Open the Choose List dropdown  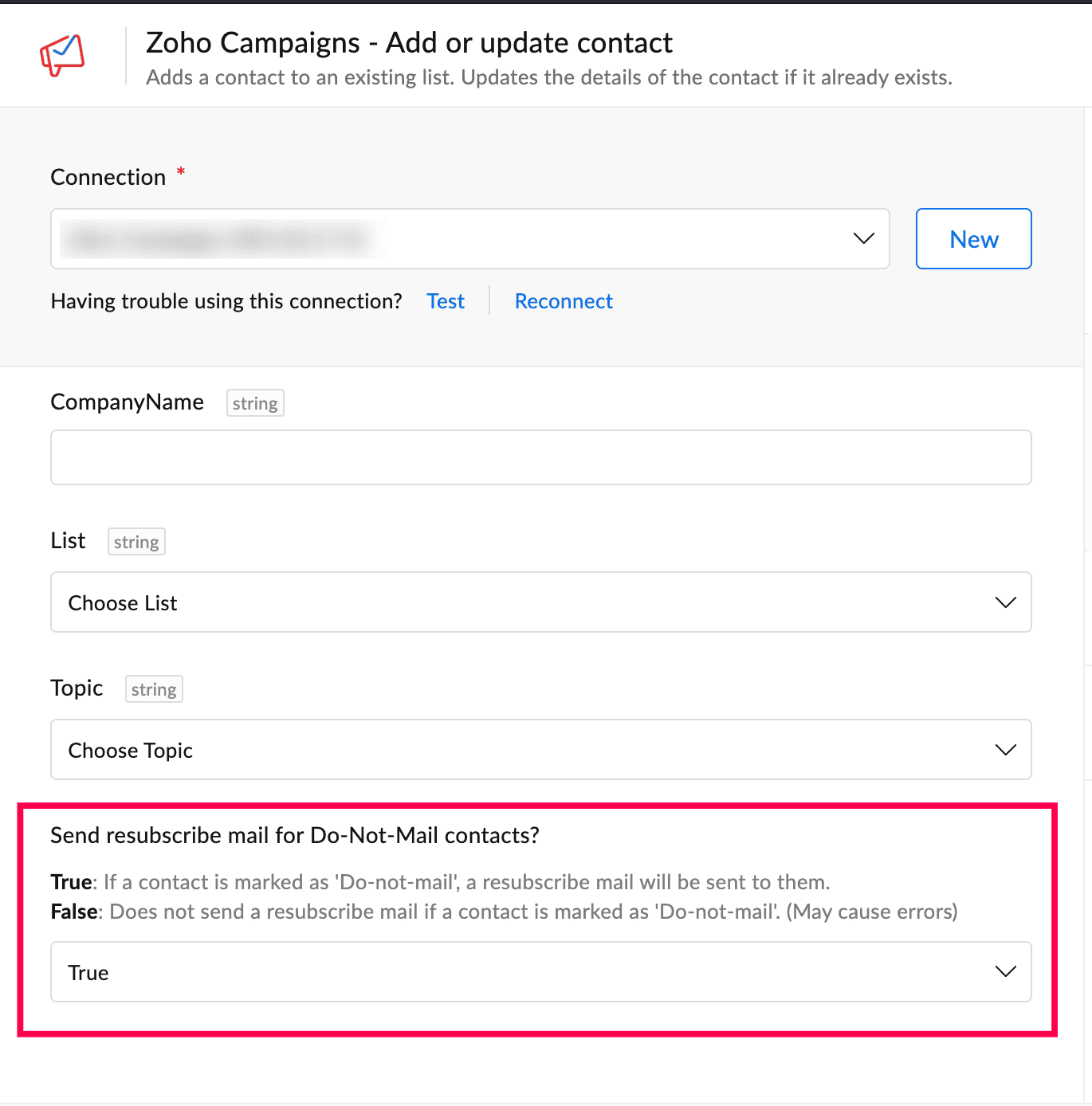541,602
